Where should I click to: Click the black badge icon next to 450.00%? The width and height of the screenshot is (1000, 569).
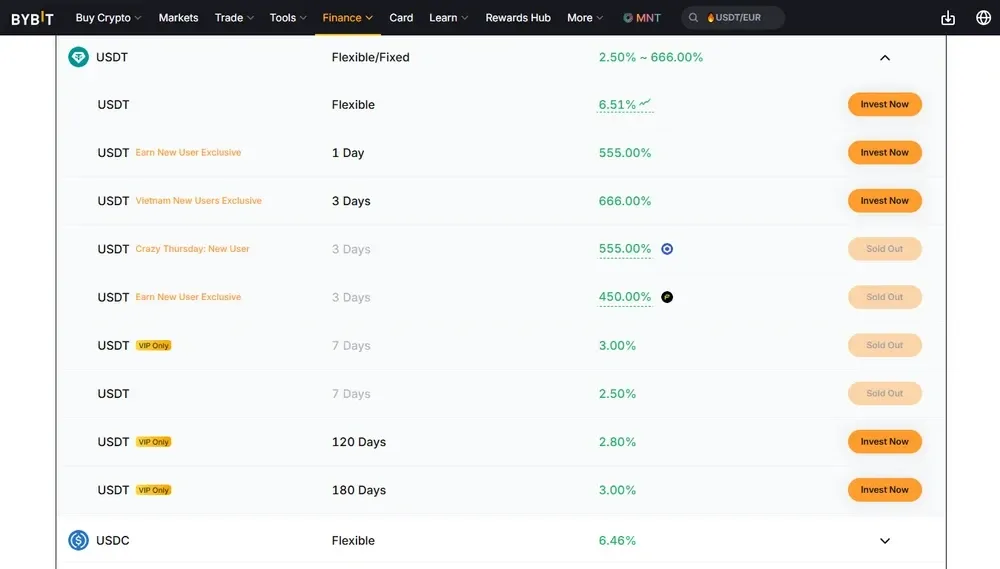click(x=667, y=297)
